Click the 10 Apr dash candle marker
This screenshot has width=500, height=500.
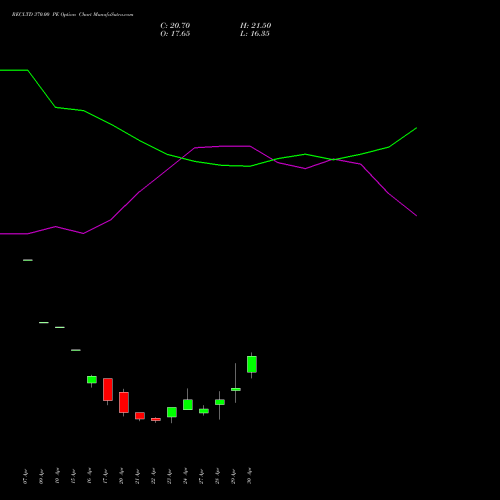tap(60, 327)
